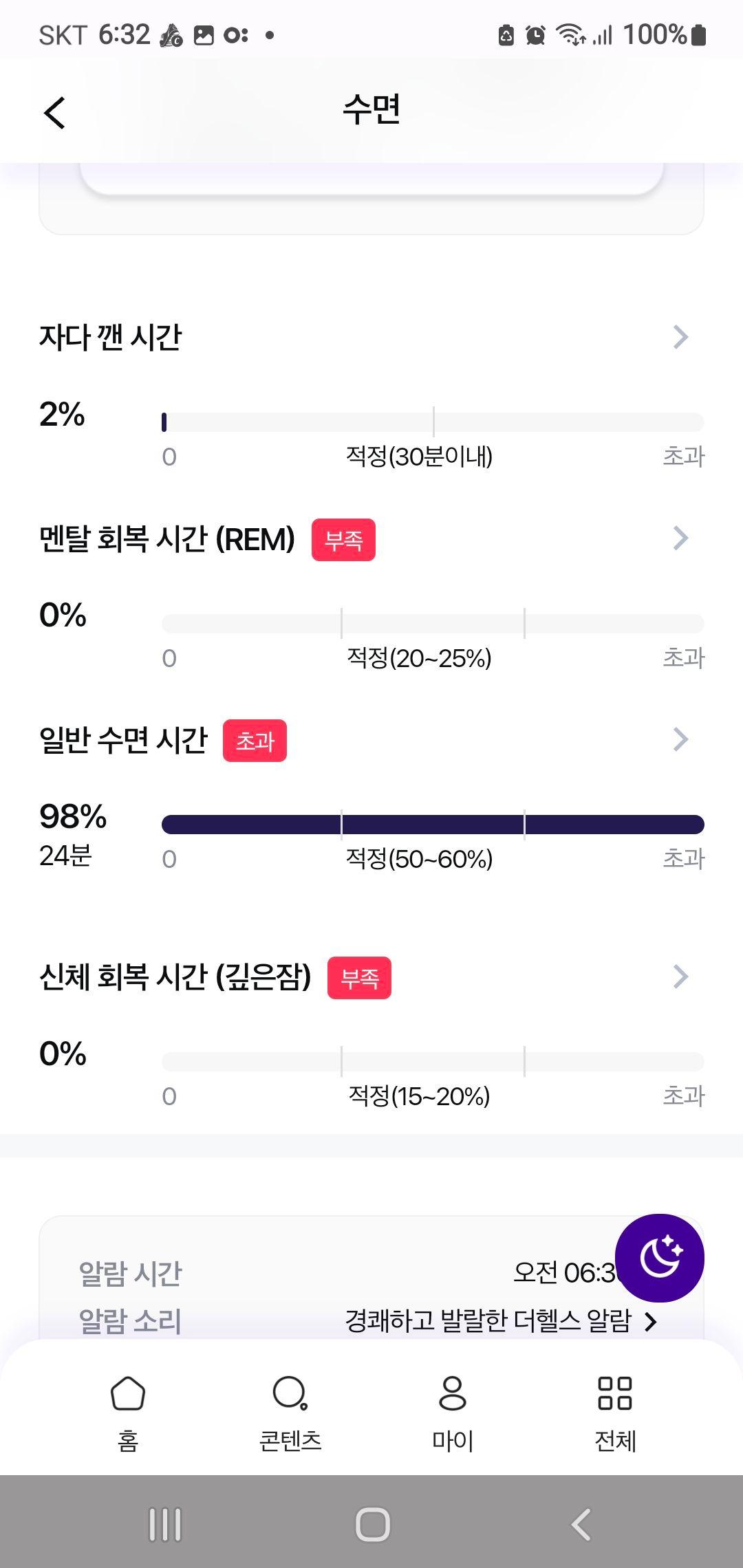743x1568 pixels.
Task: Tap the 알람 시간 row
Action: pyautogui.click(x=371, y=1273)
